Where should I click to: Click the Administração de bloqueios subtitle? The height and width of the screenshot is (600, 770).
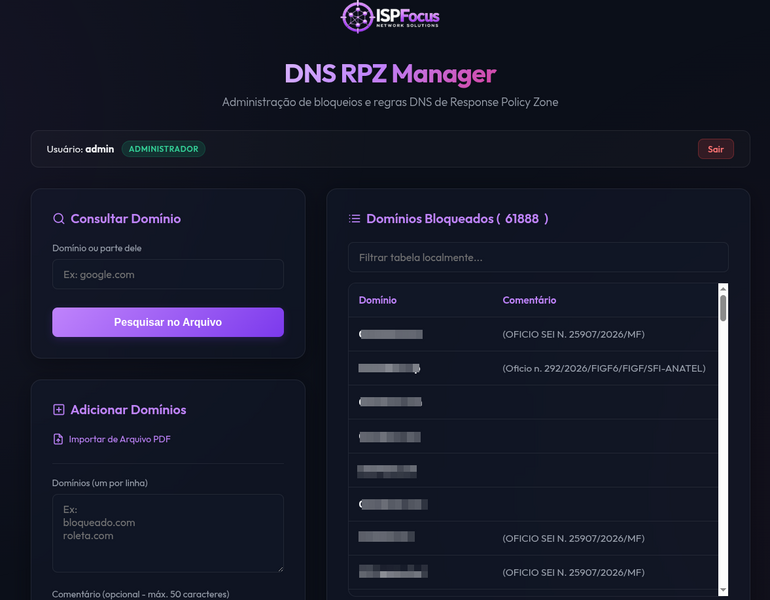pyautogui.click(x=390, y=102)
